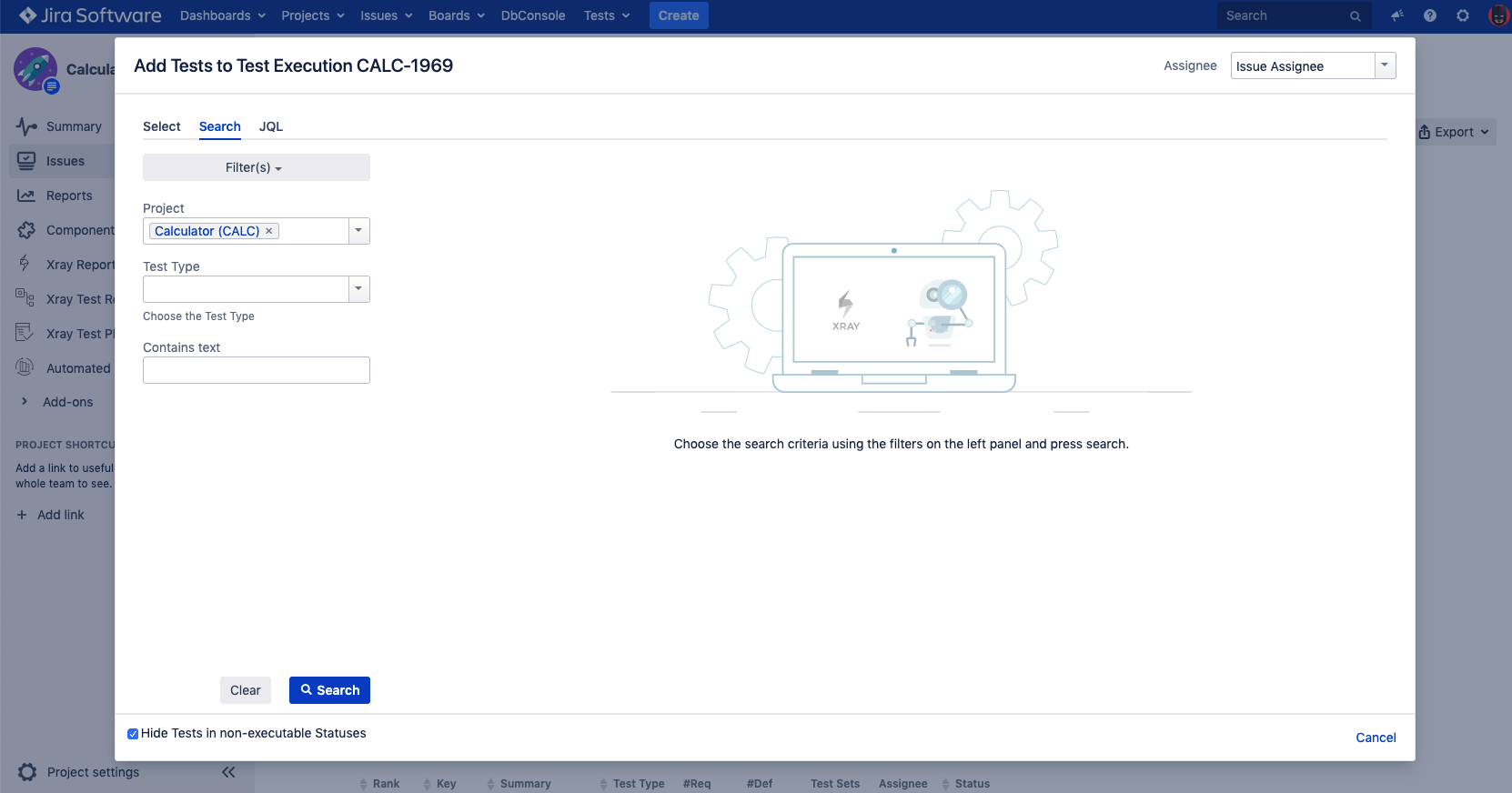
Task: Sort by the Status column header
Action: 966,784
